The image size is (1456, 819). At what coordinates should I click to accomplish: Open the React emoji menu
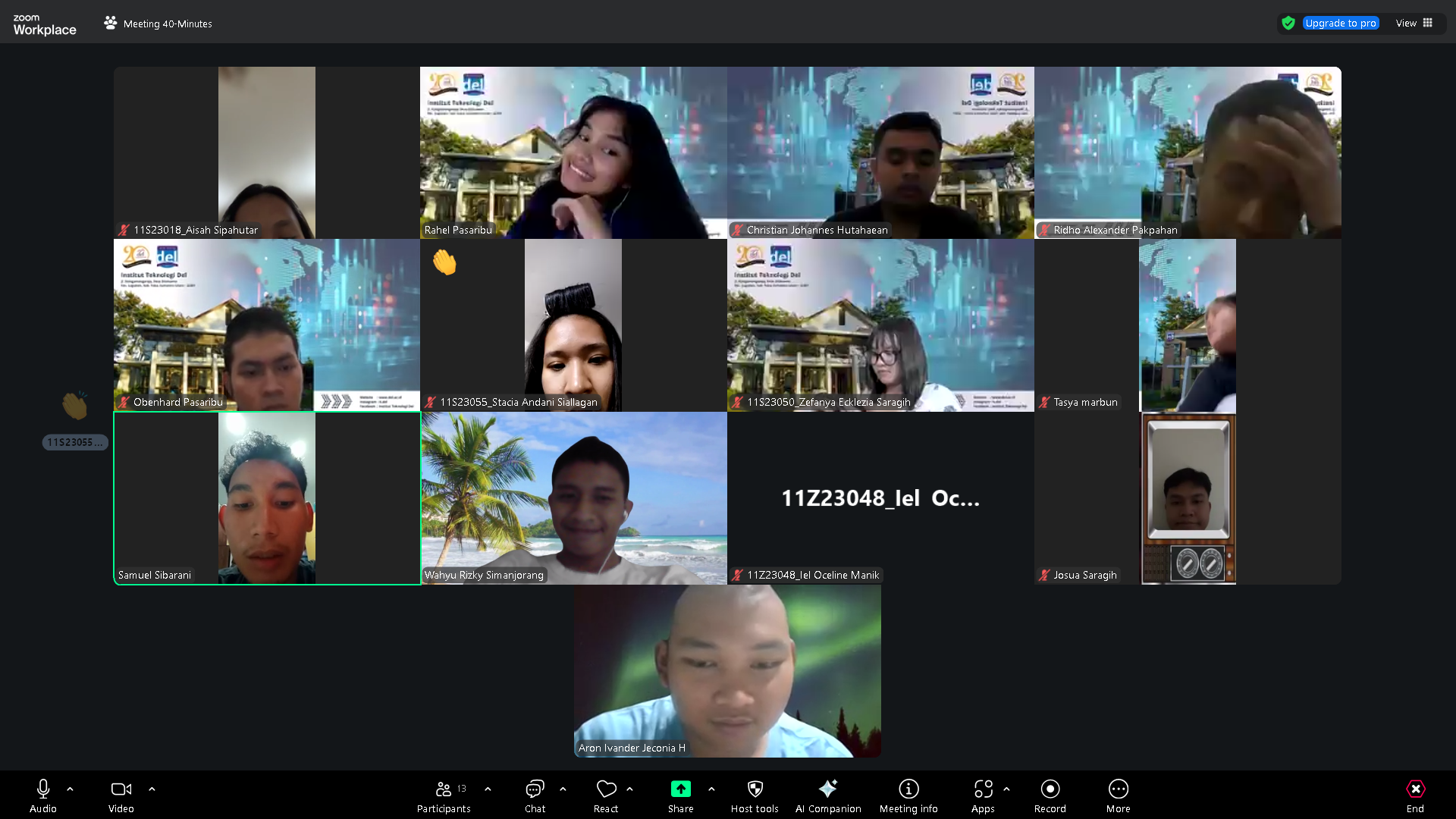coord(606,789)
